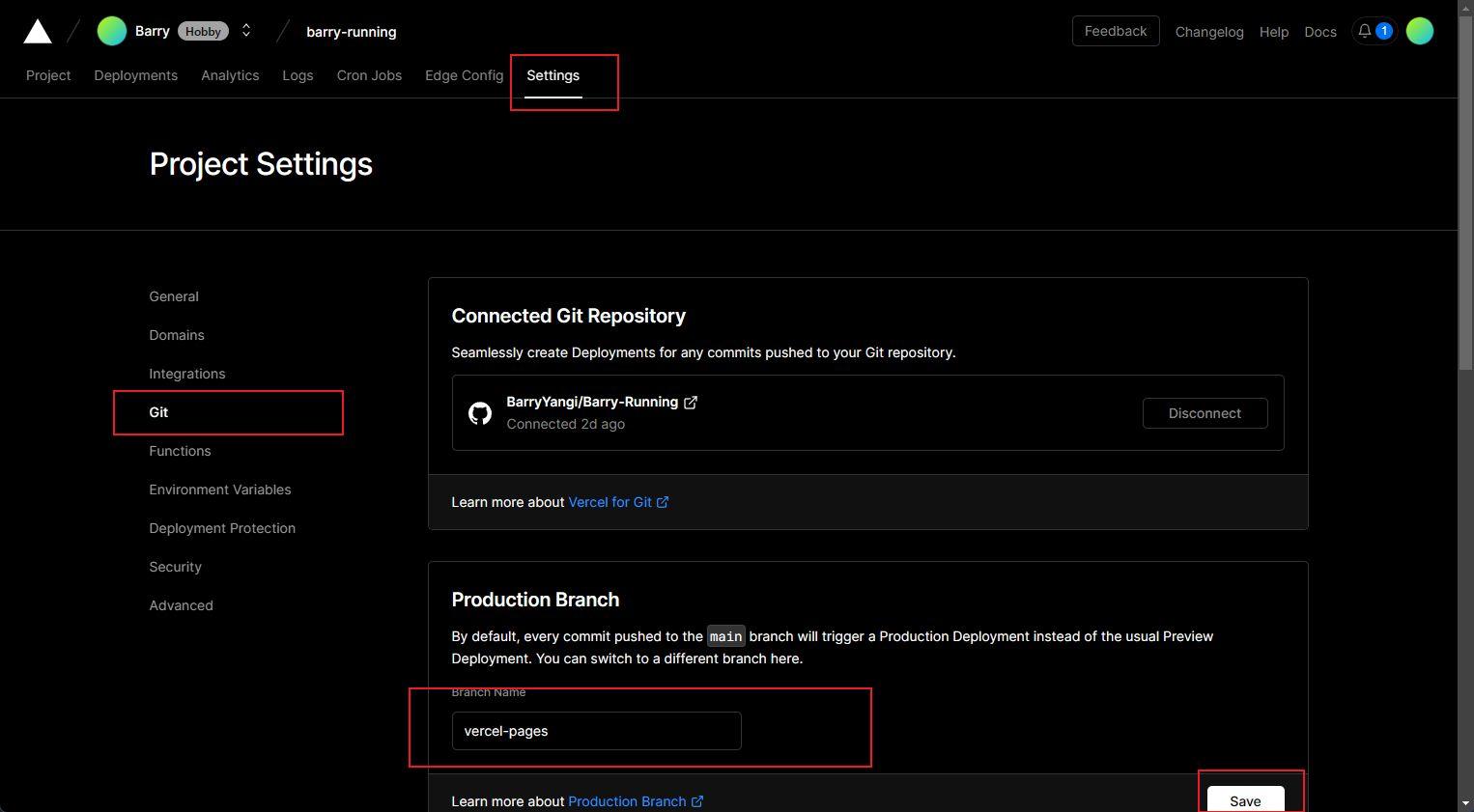The width and height of the screenshot is (1474, 812).
Task: Open Security settings section
Action: [x=175, y=567]
